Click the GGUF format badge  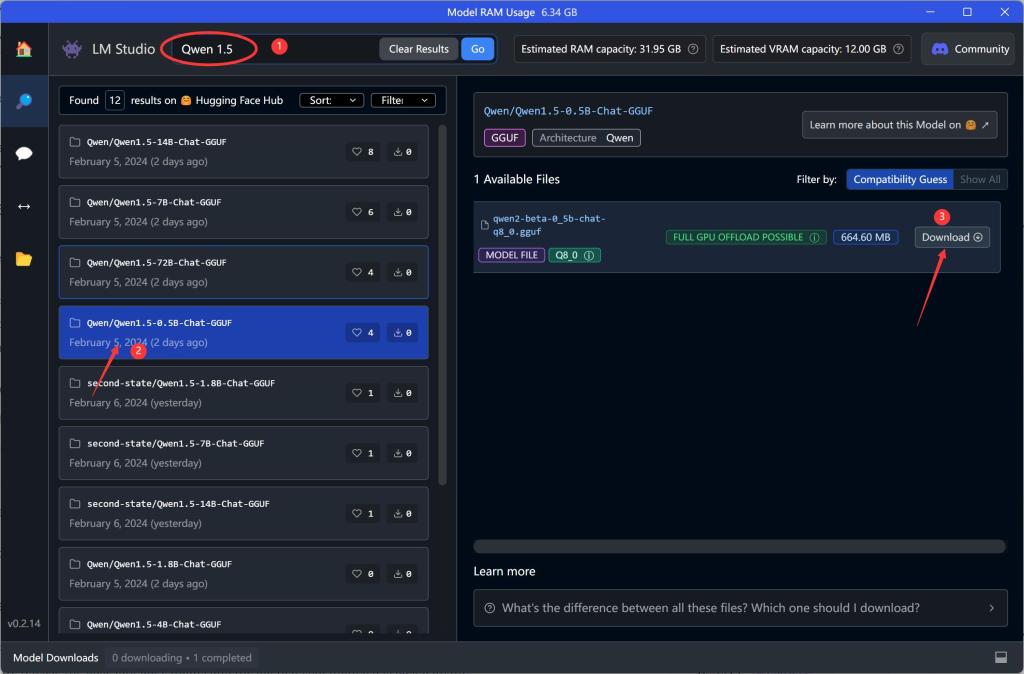[504, 138]
